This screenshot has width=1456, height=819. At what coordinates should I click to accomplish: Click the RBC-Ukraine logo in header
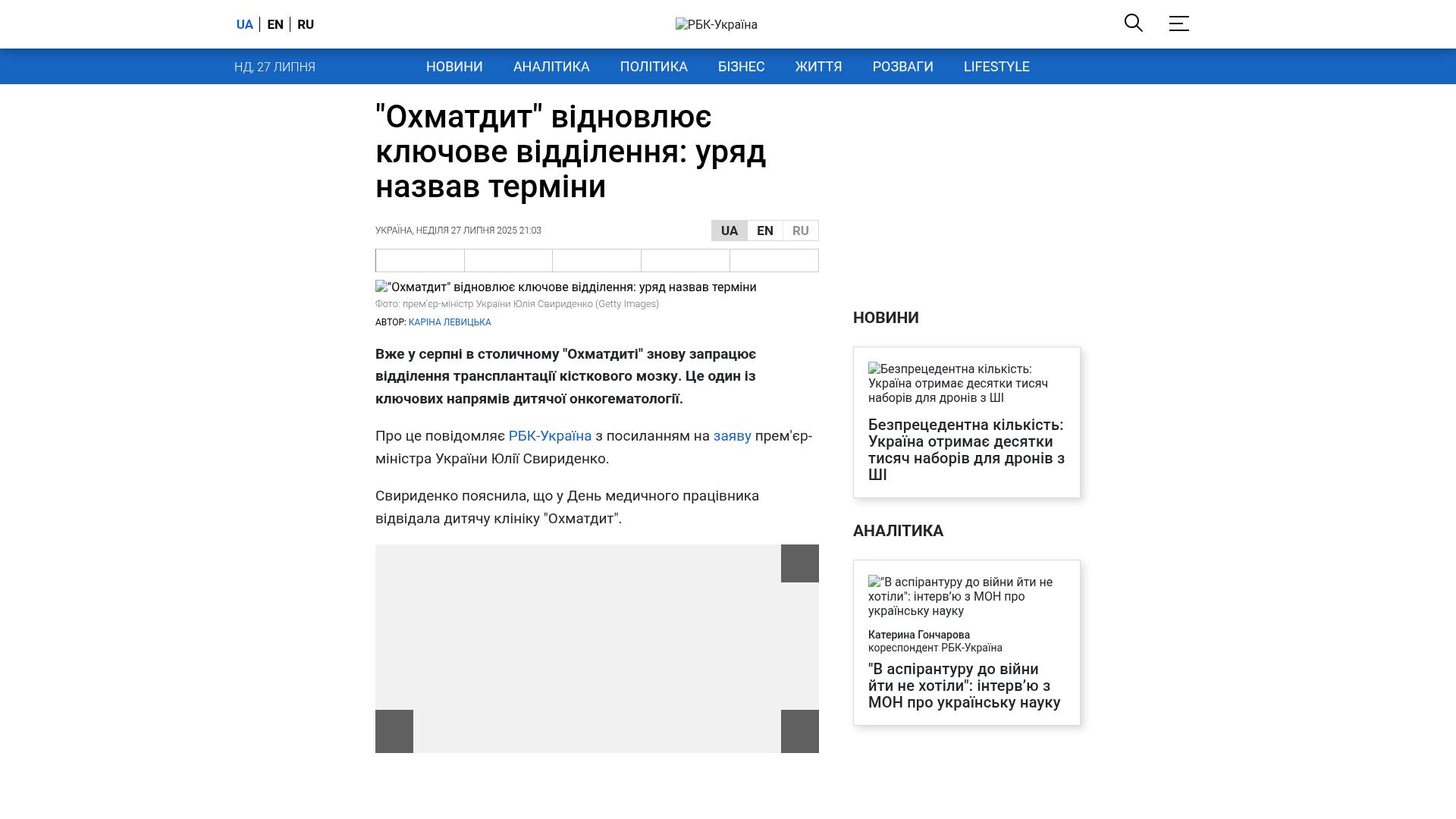click(x=716, y=24)
